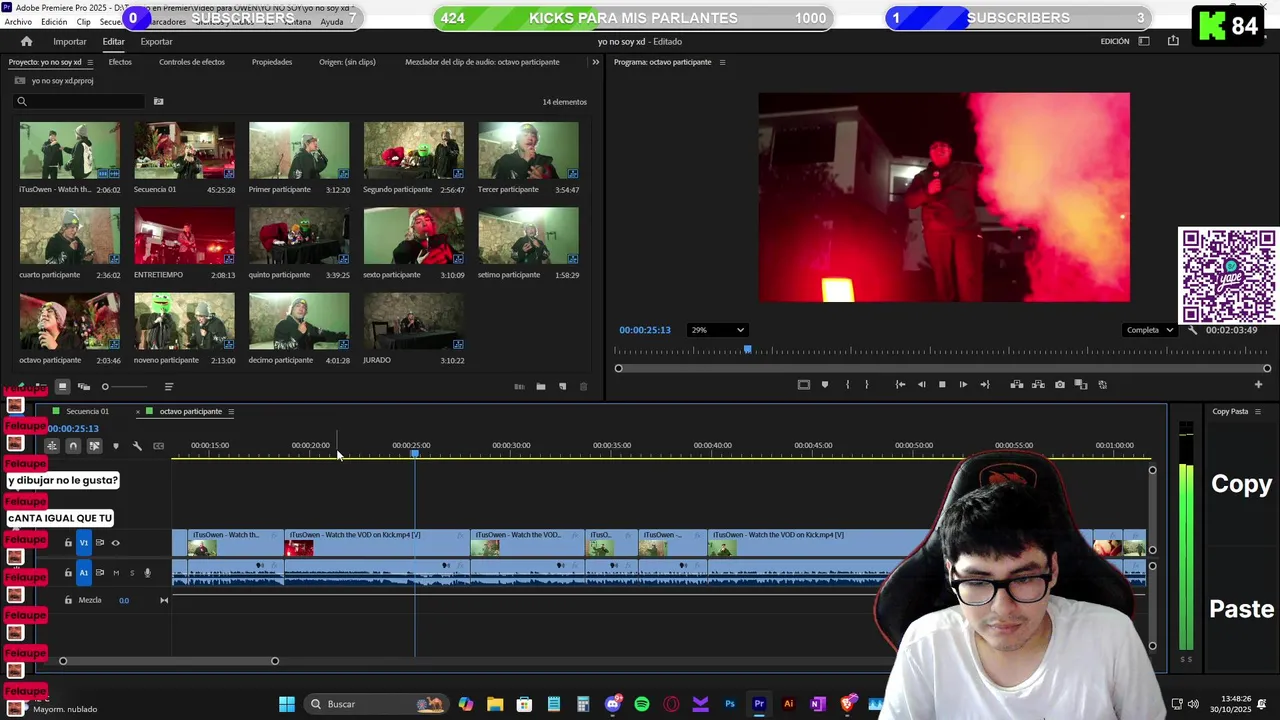Screen dimensions: 1280x720
Task: Create a new bin in Project panel
Action: point(541,386)
